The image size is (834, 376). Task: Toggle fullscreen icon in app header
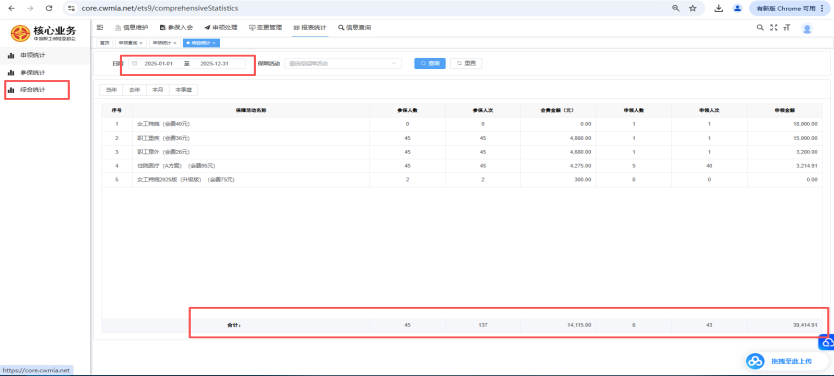coord(774,28)
